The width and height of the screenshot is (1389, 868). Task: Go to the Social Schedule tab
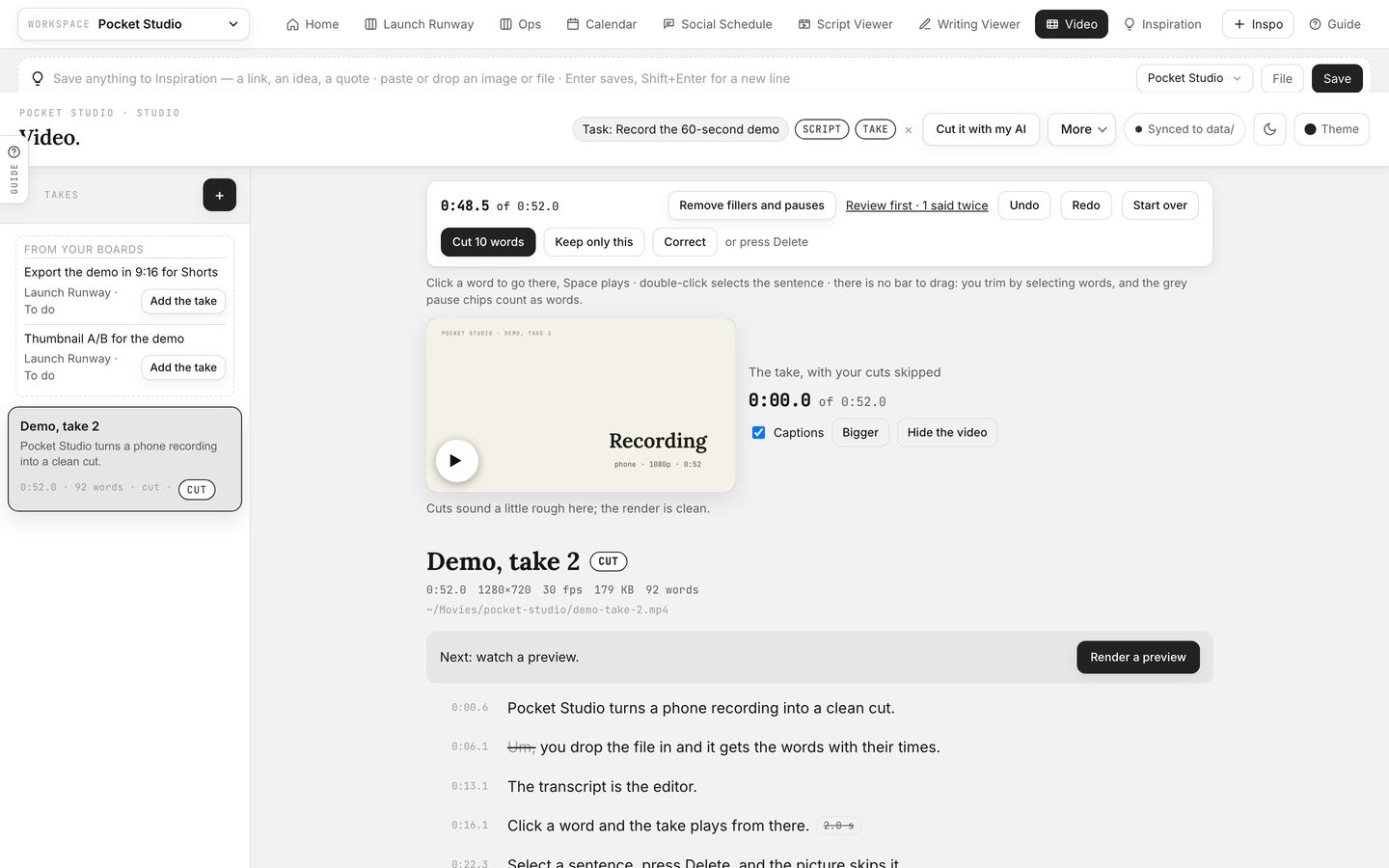click(x=717, y=24)
